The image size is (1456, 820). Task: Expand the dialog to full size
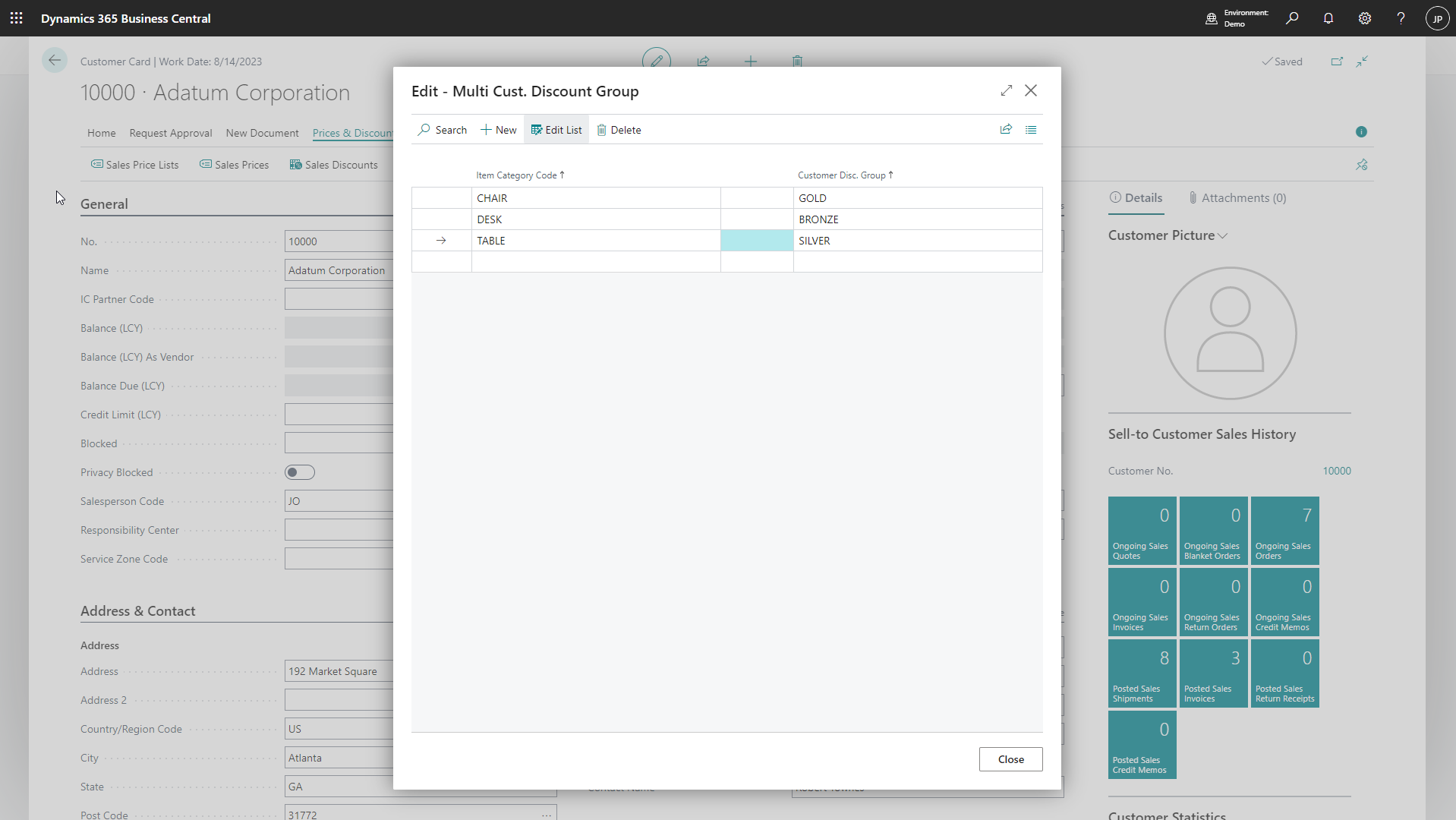pyautogui.click(x=1007, y=90)
